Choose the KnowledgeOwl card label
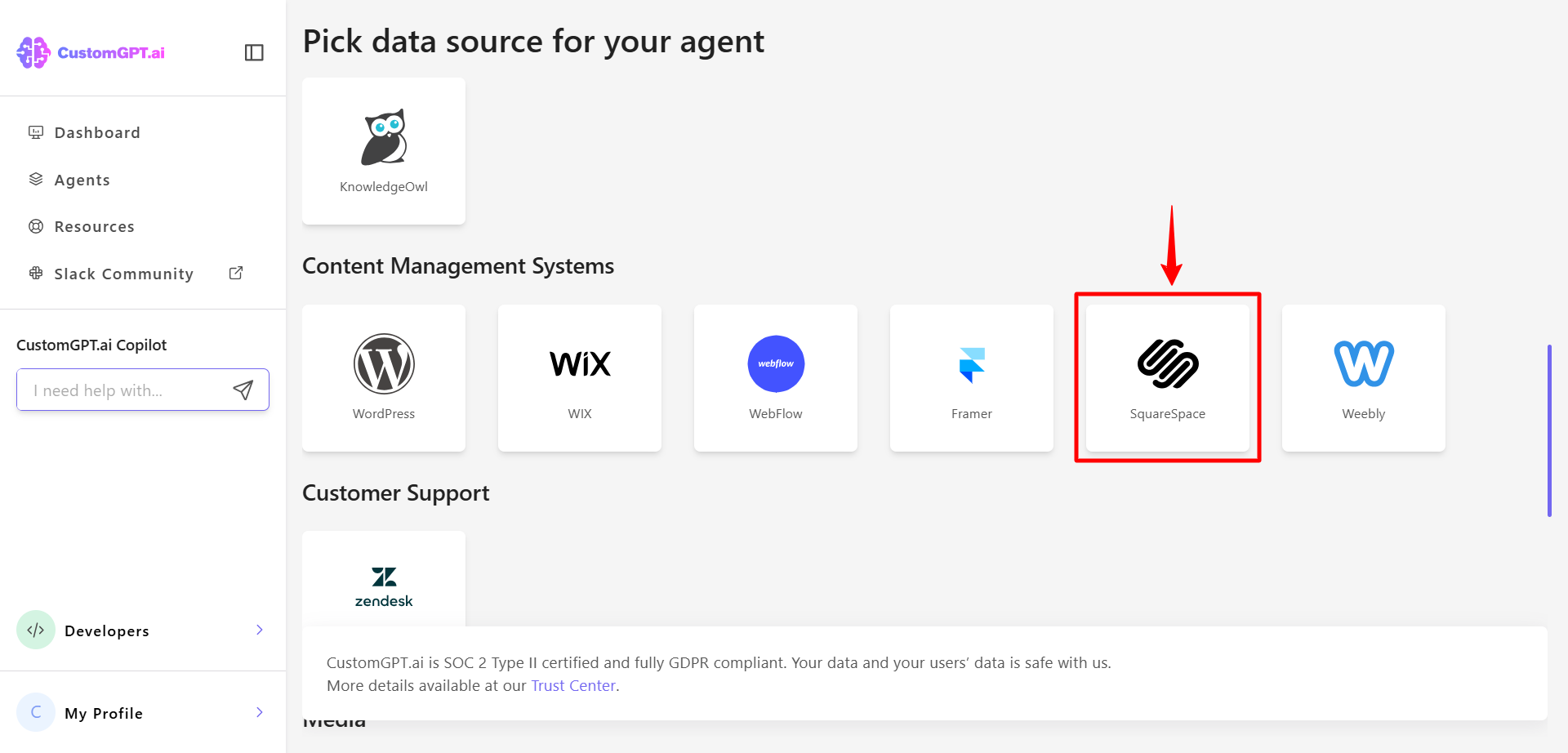This screenshot has width=1568, height=753. tap(384, 187)
